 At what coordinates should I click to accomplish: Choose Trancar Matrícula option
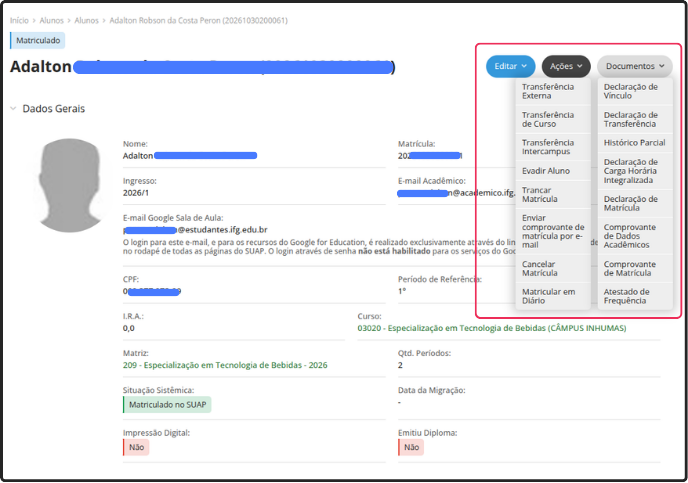click(x=540, y=194)
